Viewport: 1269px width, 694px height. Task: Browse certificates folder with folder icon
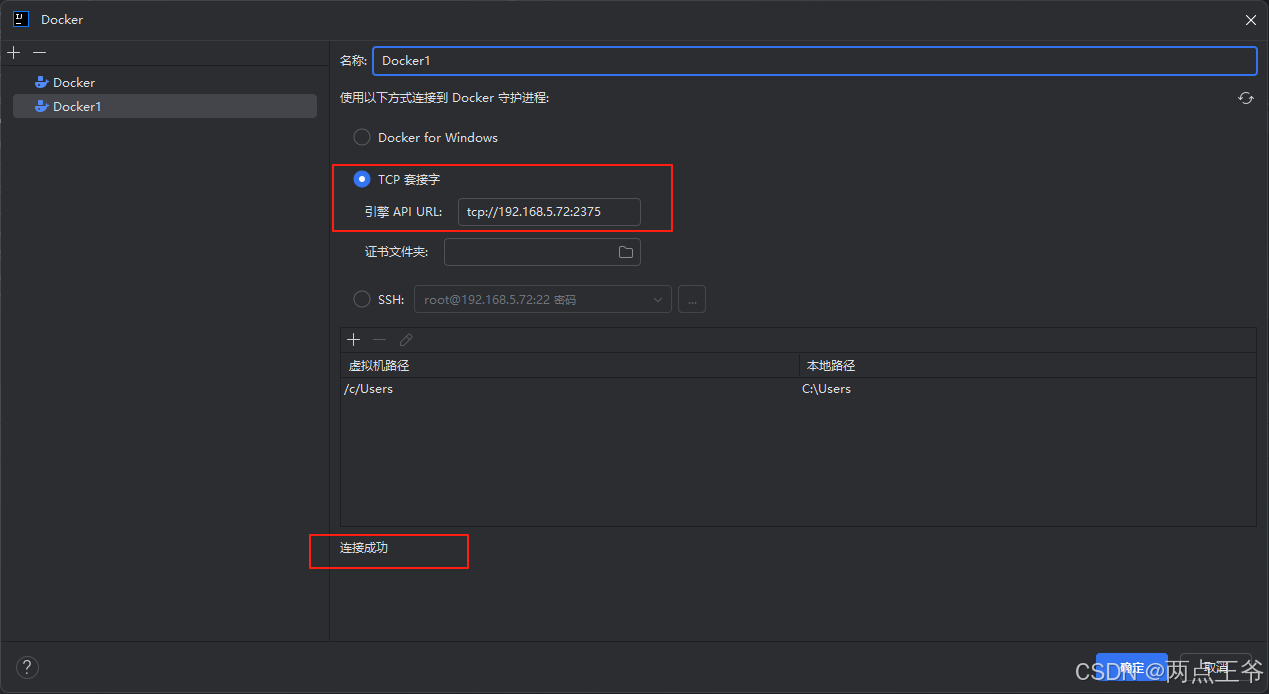point(626,252)
